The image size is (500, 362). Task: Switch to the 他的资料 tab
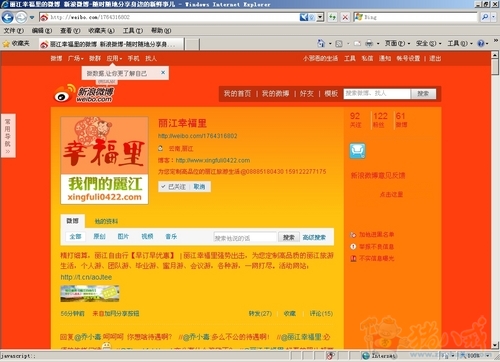click(106, 221)
